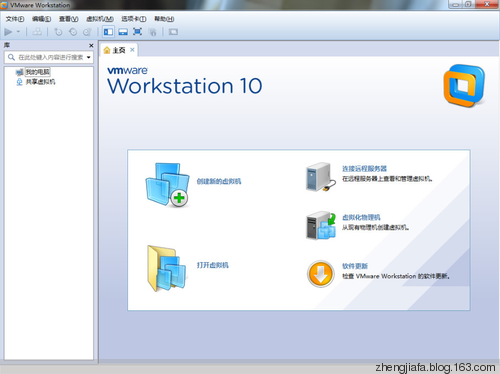The width and height of the screenshot is (500, 374).
Task: Click the open virtual machine folder icon
Action: [x=167, y=269]
